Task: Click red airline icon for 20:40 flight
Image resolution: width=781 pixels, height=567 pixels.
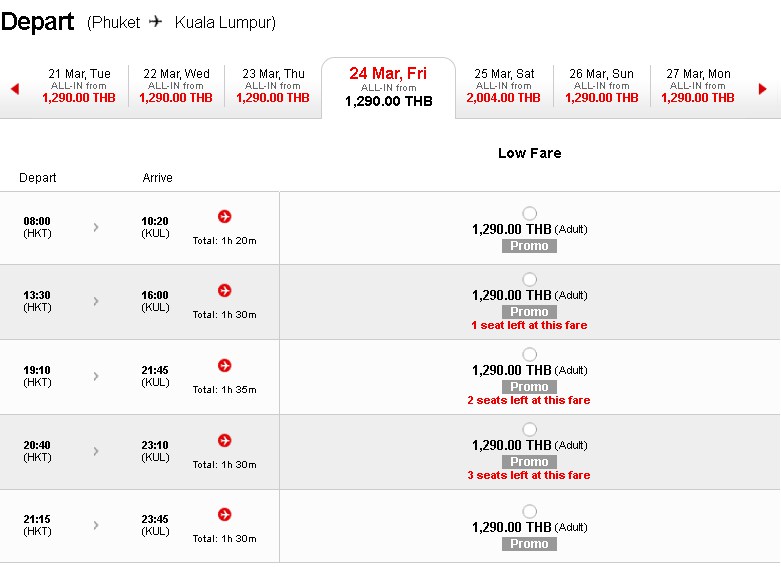Action: 225,440
